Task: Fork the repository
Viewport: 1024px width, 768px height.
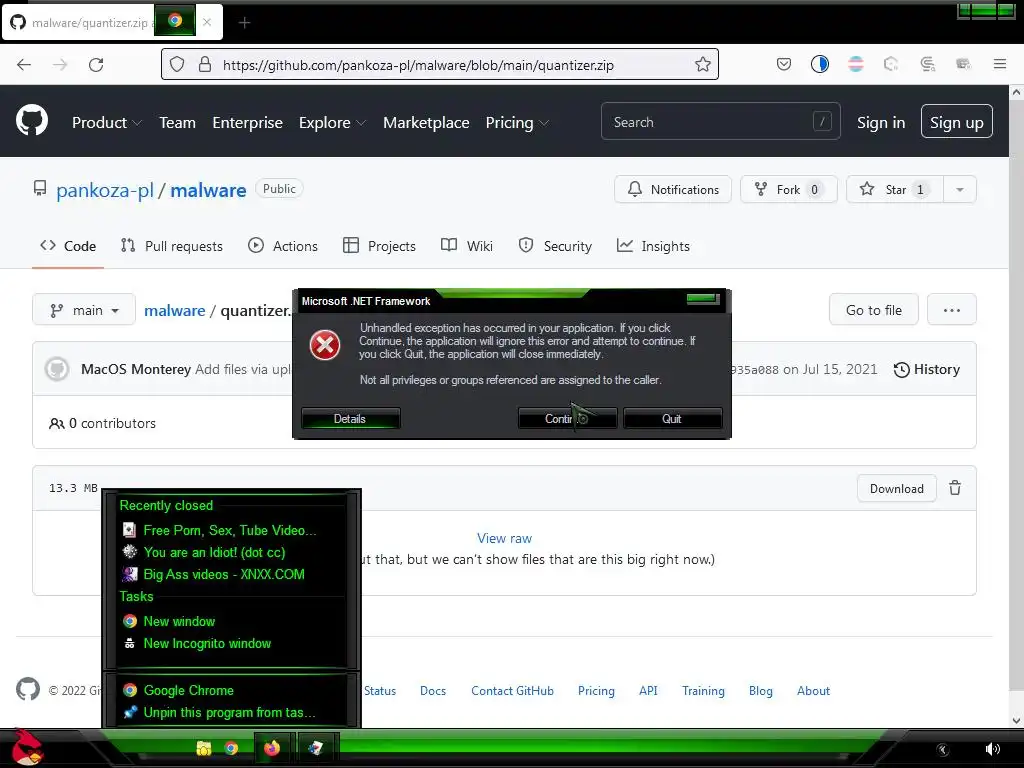Action: [788, 189]
